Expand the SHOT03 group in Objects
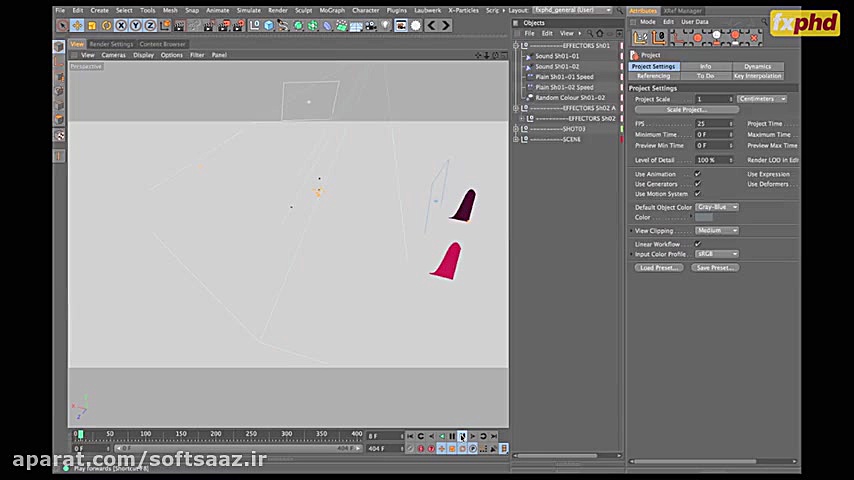This screenshot has width=854, height=480. pyautogui.click(x=516, y=129)
